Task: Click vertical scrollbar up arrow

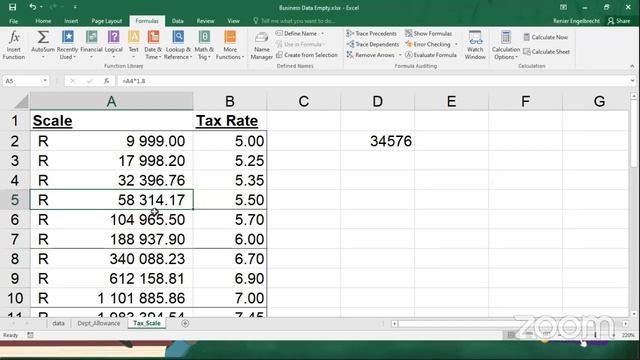Action: 633,96
